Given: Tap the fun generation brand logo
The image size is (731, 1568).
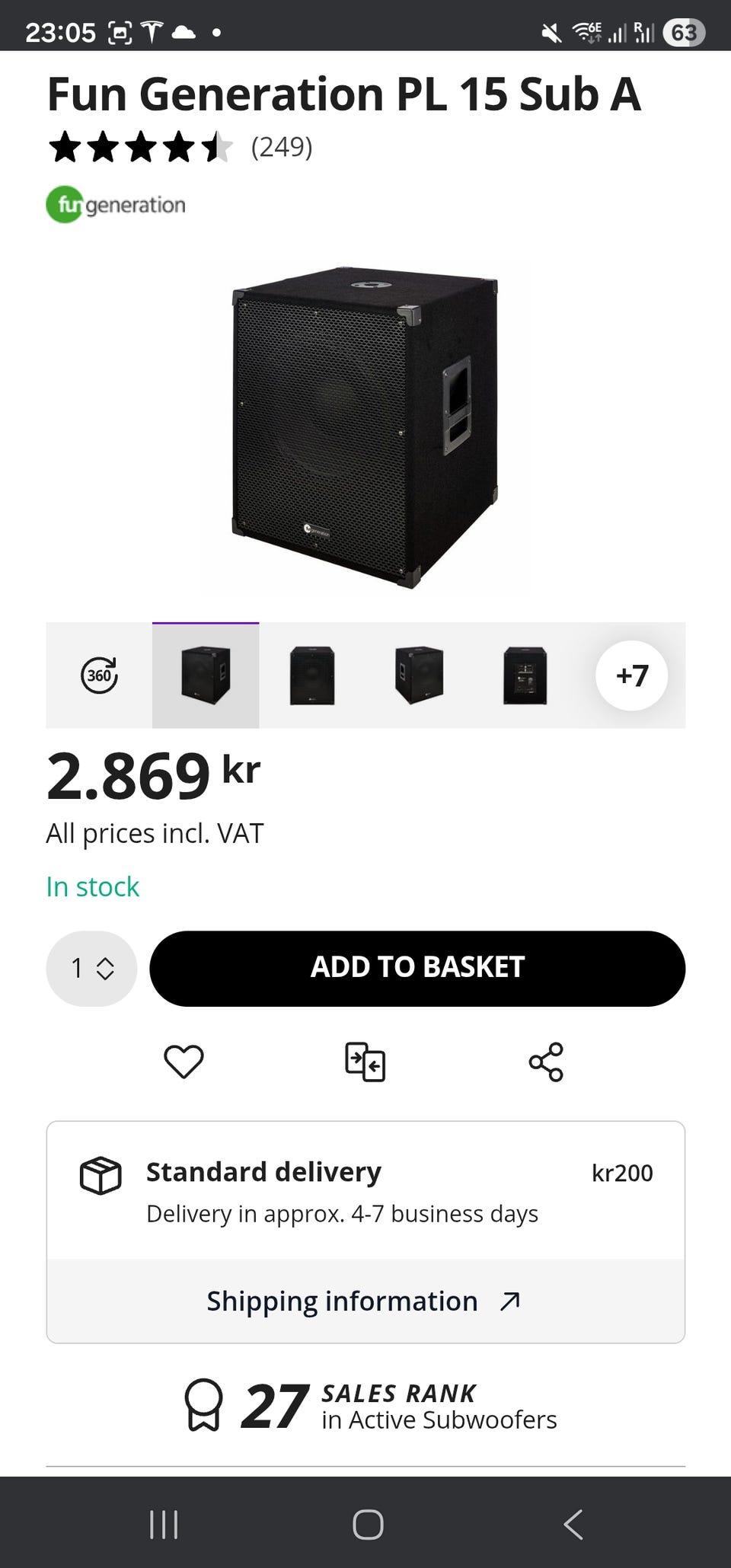Looking at the screenshot, I should 116,205.
